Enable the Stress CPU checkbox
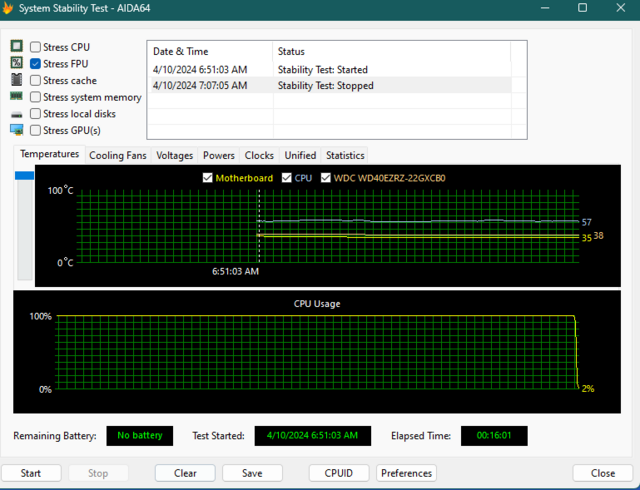The width and height of the screenshot is (640, 490). (36, 47)
